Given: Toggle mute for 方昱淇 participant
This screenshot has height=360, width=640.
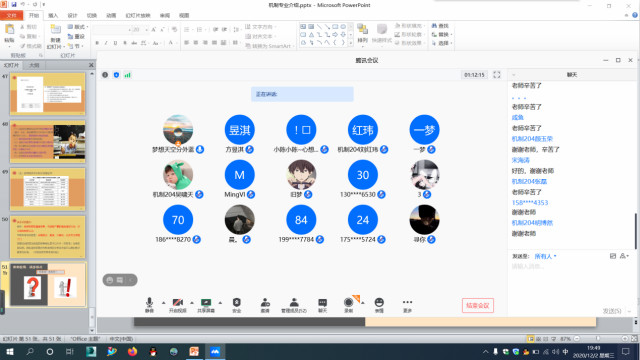Looking at the screenshot, I should [x=250, y=149].
